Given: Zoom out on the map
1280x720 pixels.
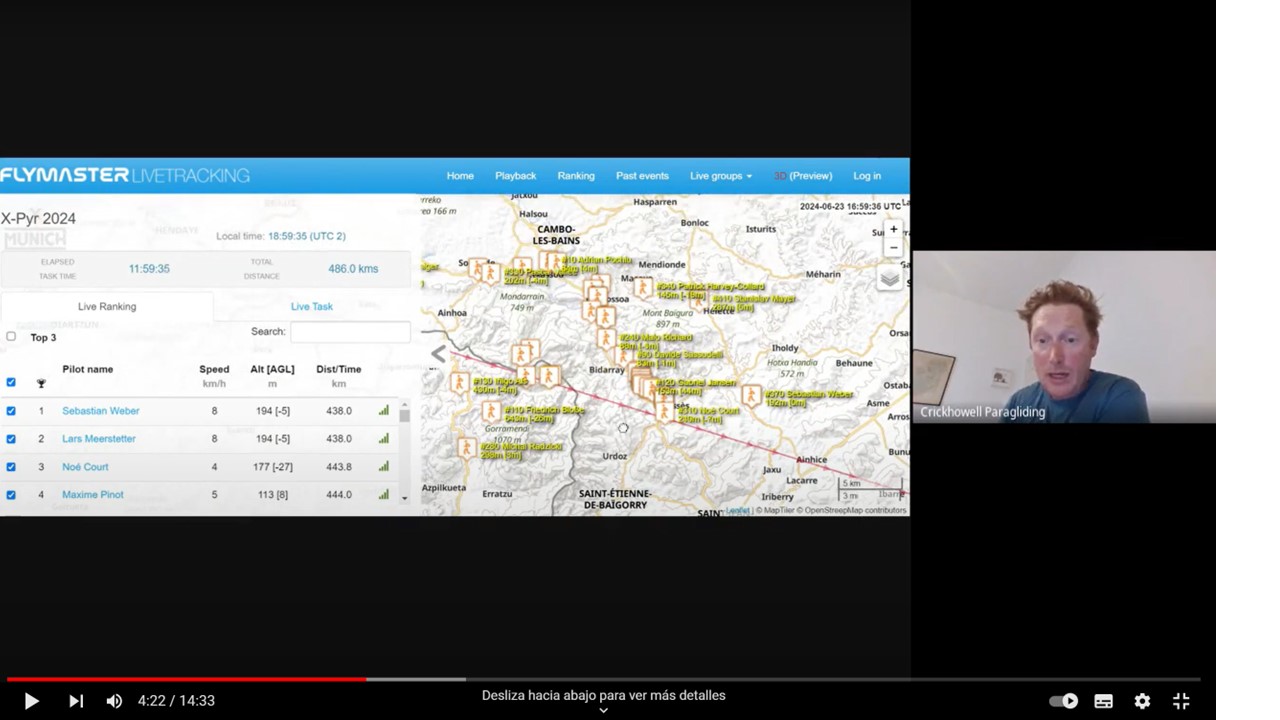Looking at the screenshot, I should click(893, 248).
